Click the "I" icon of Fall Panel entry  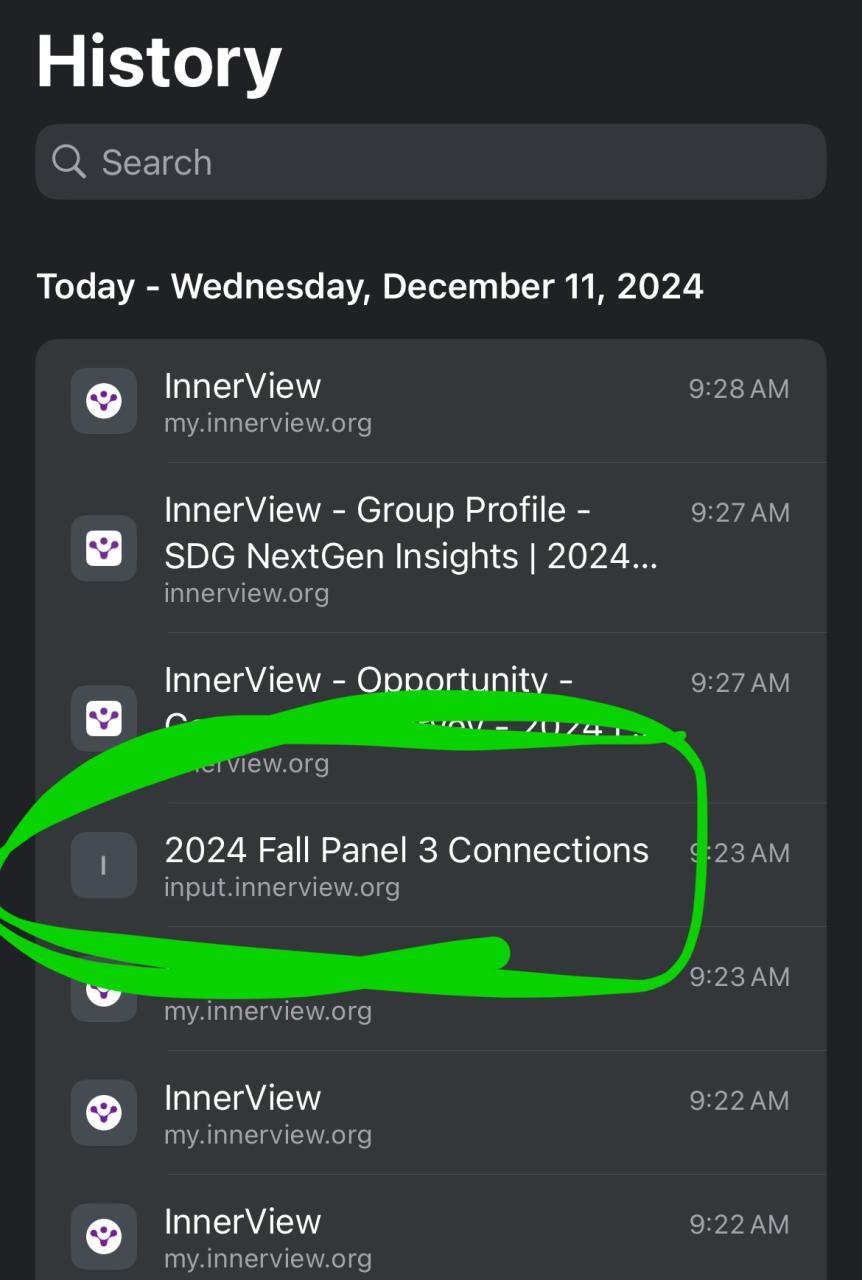104,865
